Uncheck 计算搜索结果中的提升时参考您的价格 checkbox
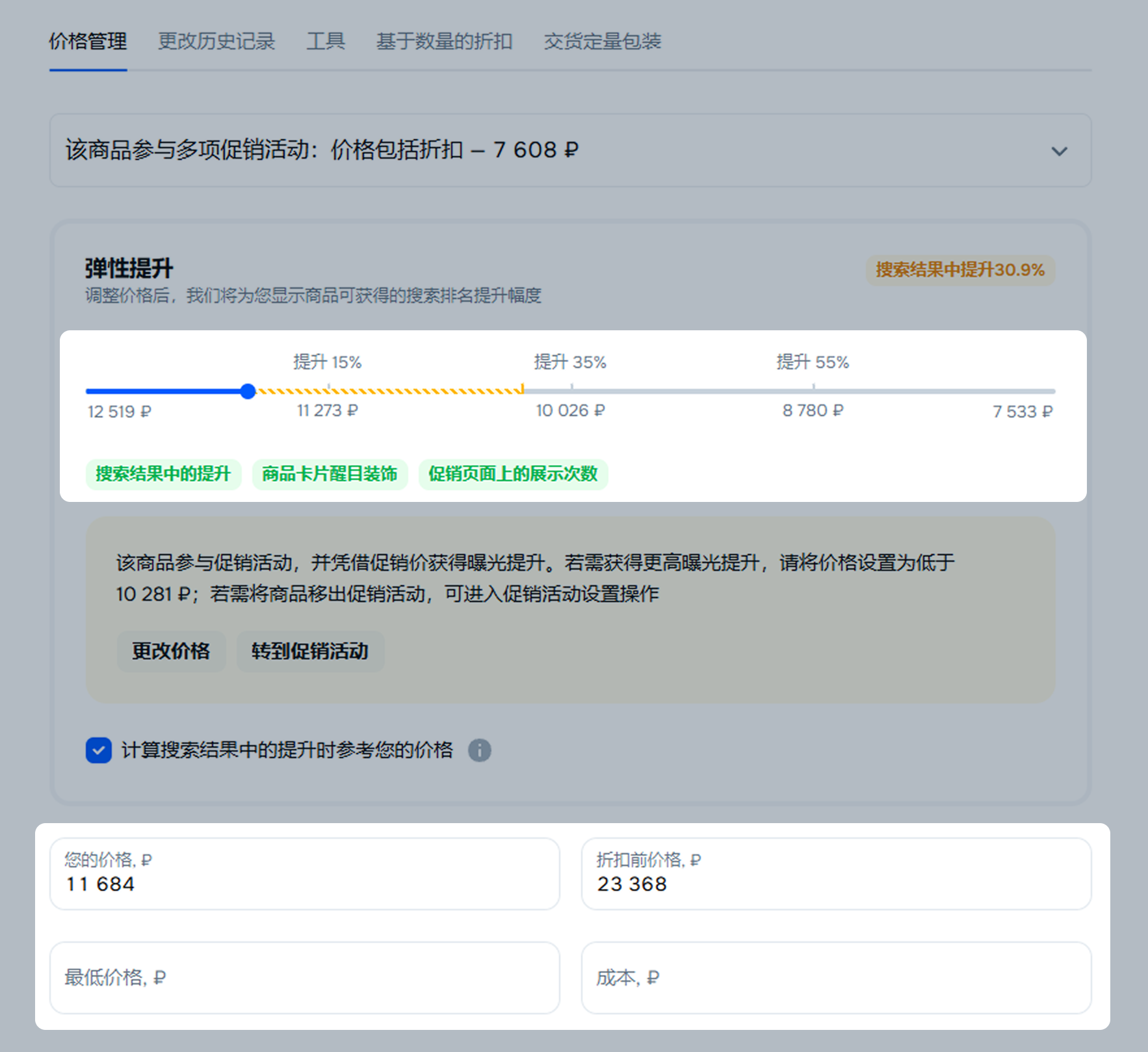 pos(99,750)
